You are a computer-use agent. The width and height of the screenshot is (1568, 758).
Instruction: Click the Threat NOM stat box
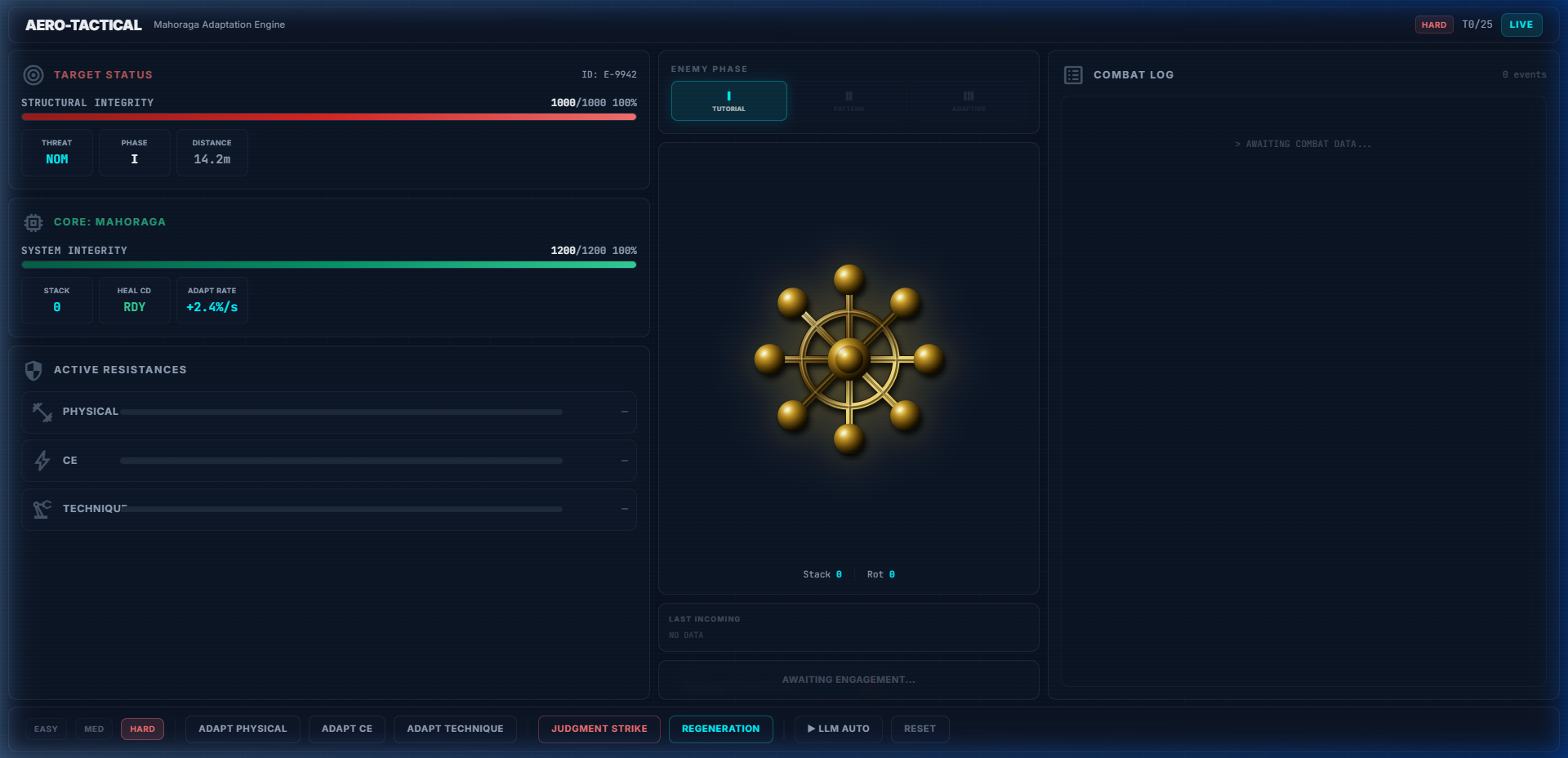(57, 152)
